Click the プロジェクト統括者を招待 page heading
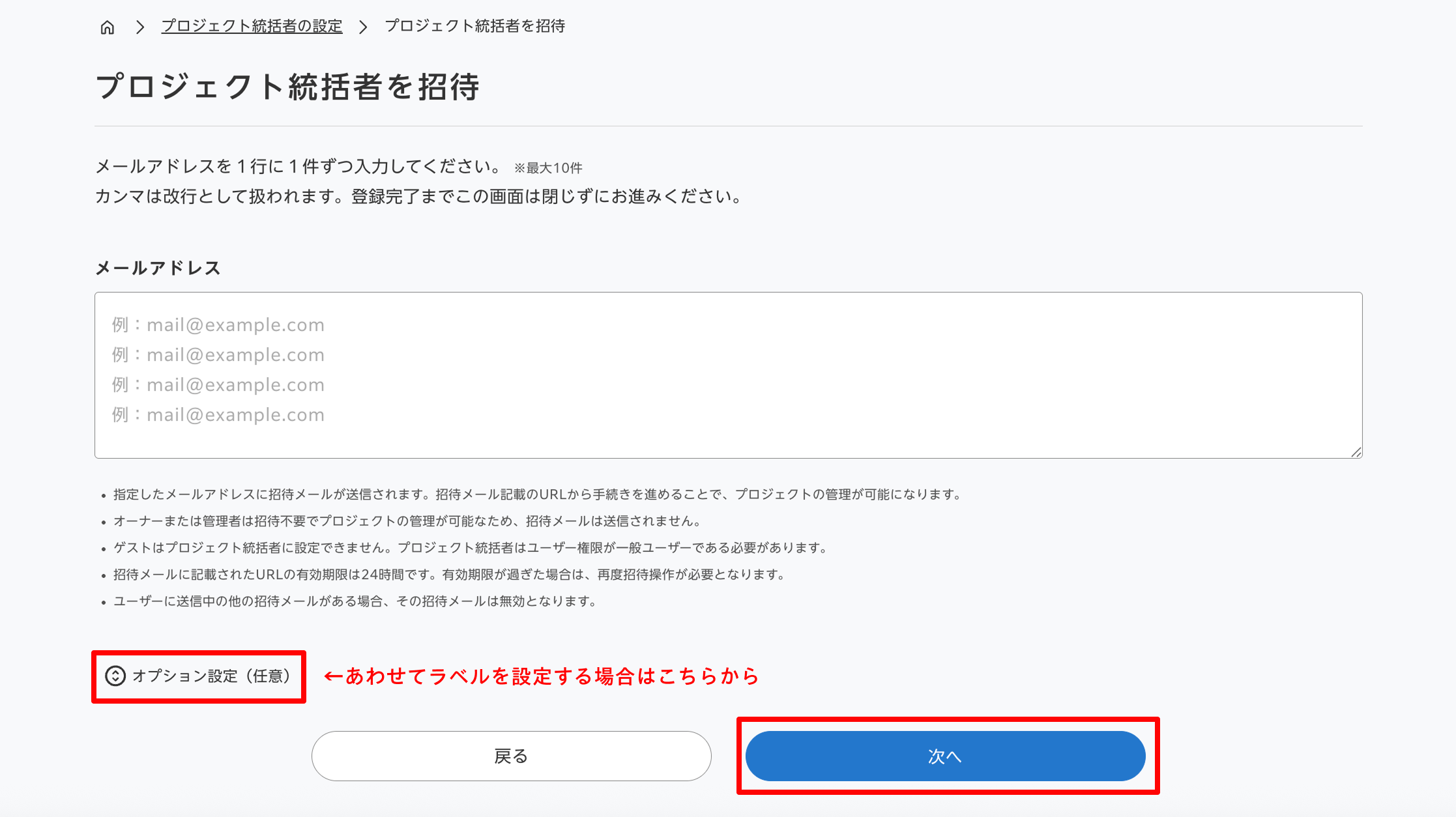1456x817 pixels. point(287,87)
